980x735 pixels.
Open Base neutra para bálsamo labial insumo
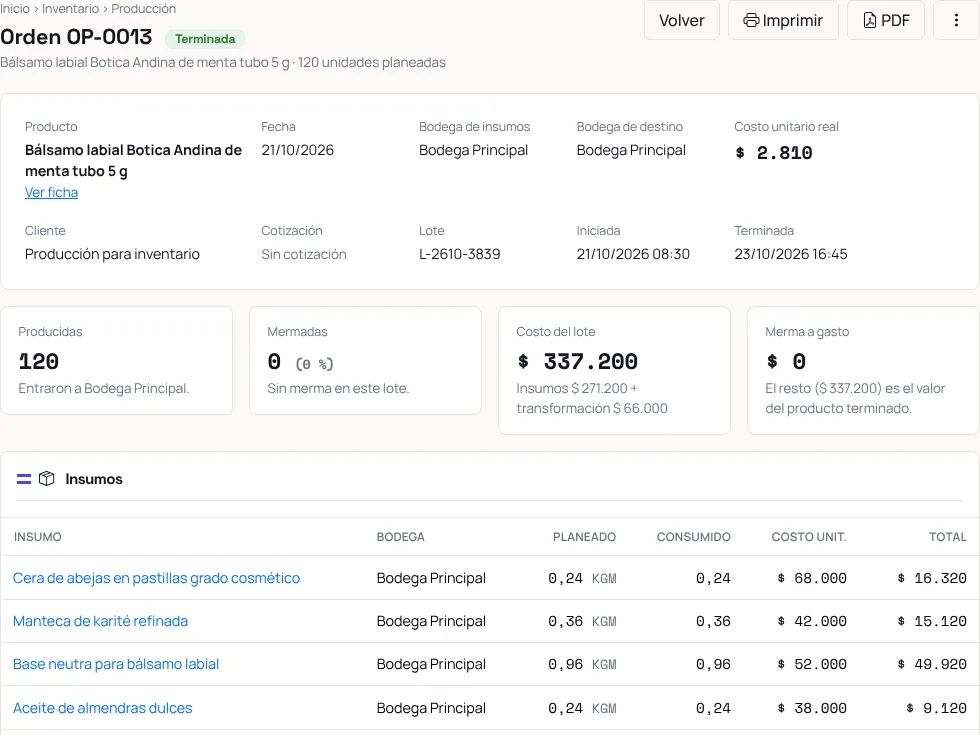coord(116,664)
